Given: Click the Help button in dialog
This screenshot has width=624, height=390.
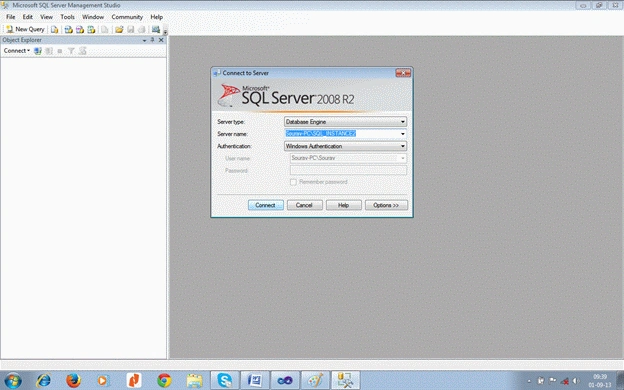Looking at the screenshot, I should coord(343,205).
